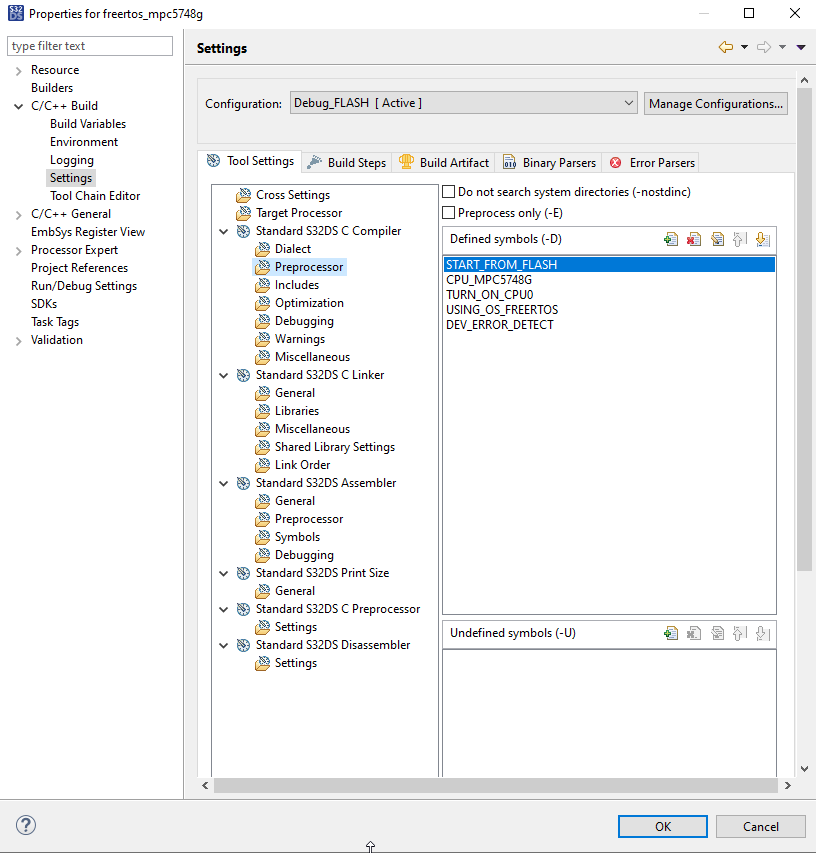
Task: Click Move Up icon in Defined symbols toolbar
Action: pos(740,239)
